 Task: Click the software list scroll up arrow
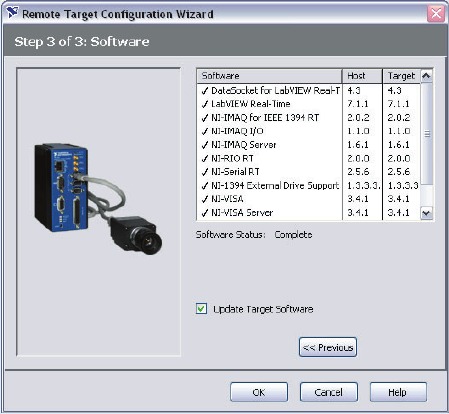(x=426, y=76)
